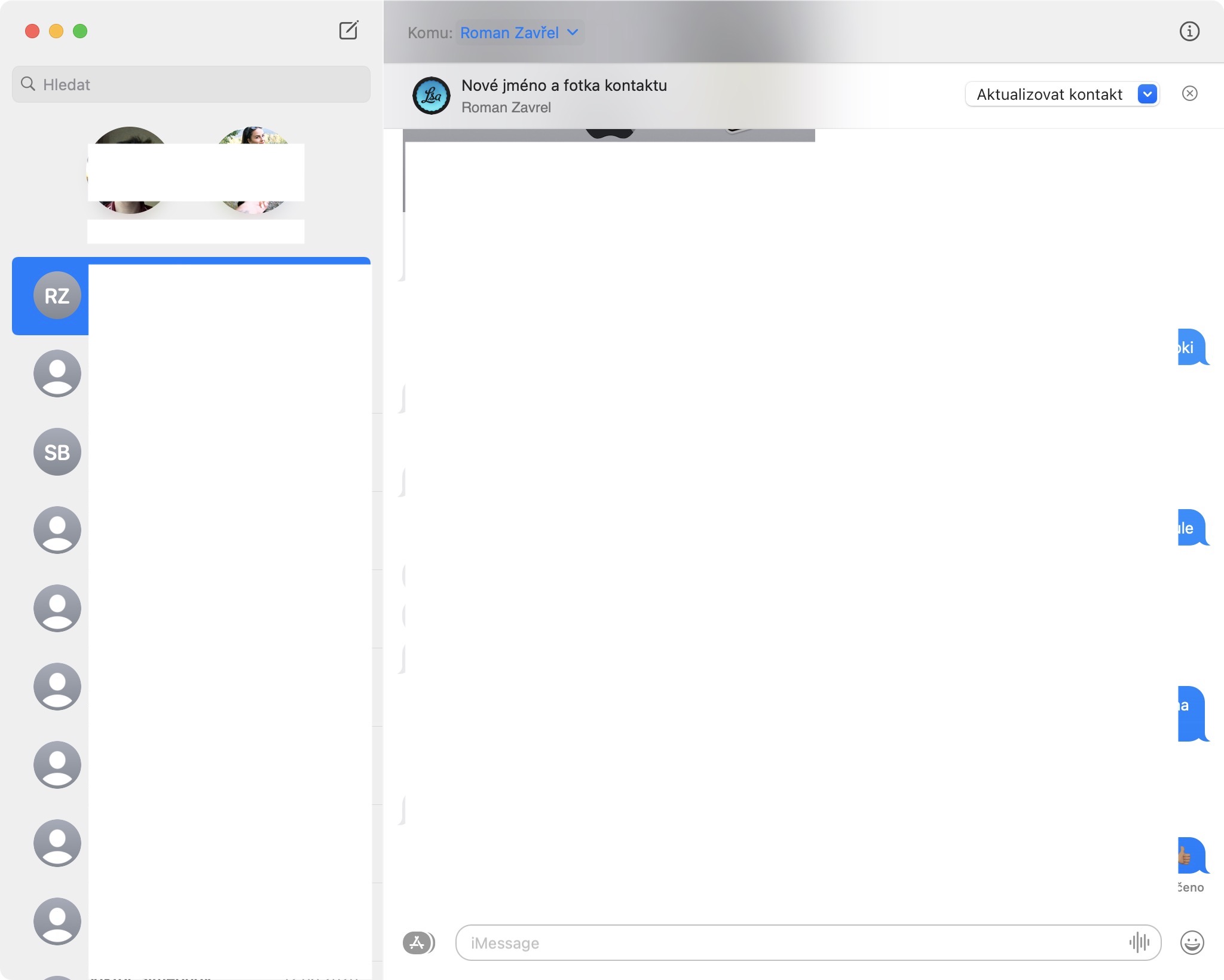Image resolution: width=1224 pixels, height=980 pixels.
Task: Open the App Store apps button
Action: (x=418, y=943)
